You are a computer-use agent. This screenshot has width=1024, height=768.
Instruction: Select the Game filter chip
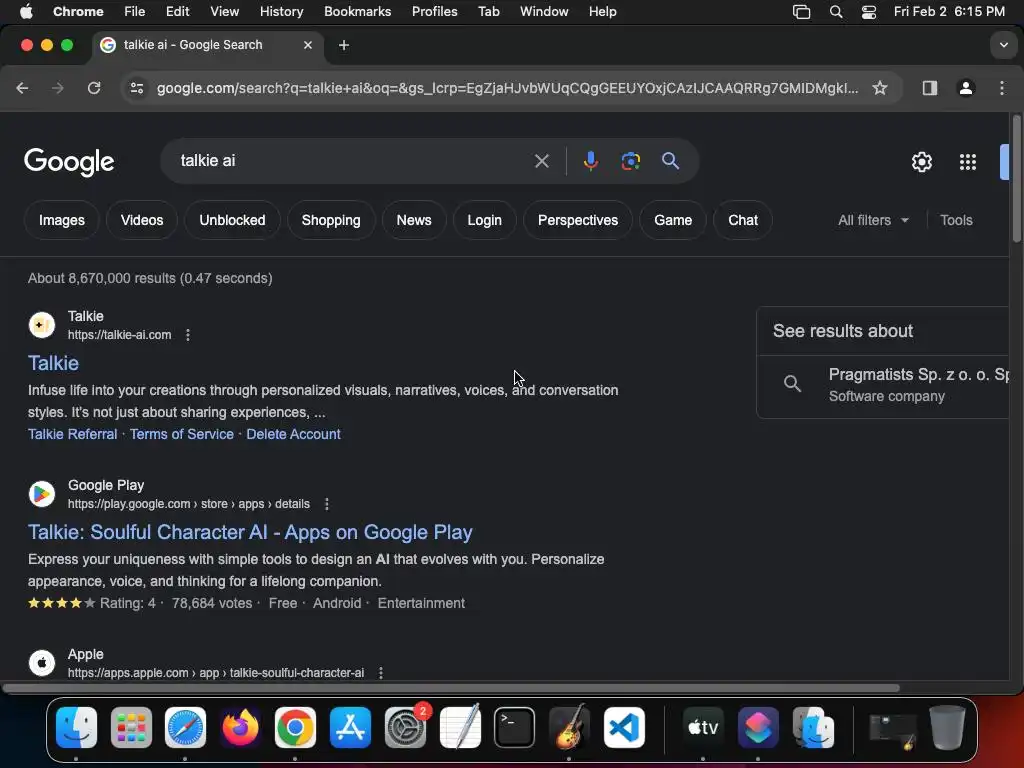tap(673, 220)
